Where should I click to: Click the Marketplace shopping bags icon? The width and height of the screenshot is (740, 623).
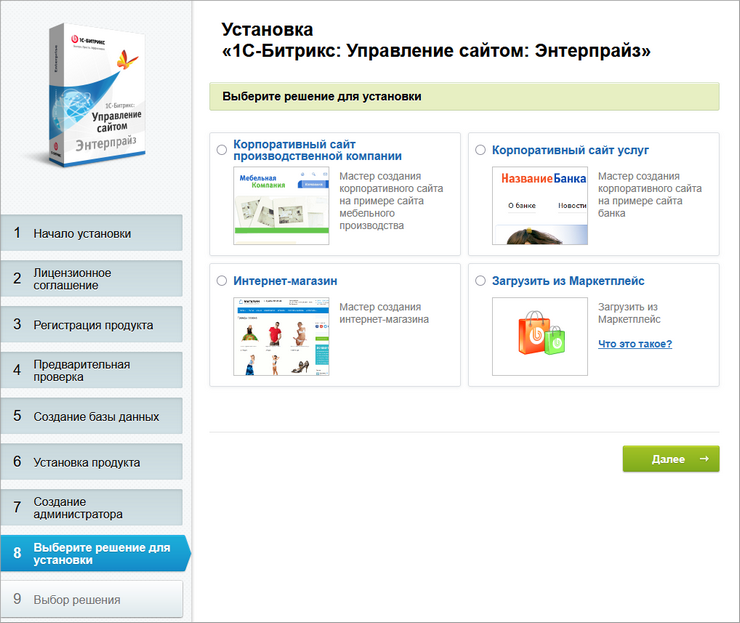coord(540,337)
